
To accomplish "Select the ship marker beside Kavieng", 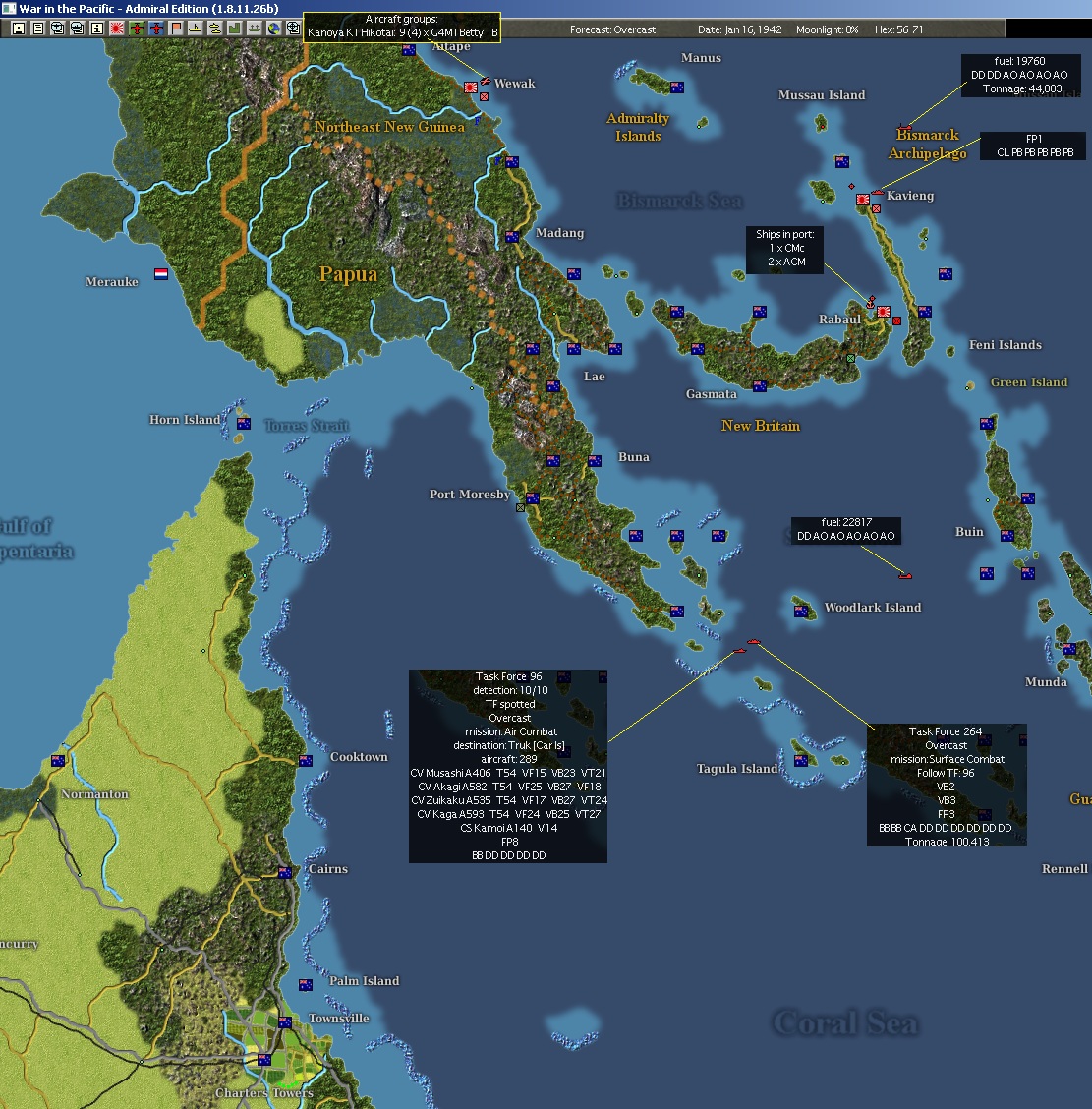I will tap(878, 192).
